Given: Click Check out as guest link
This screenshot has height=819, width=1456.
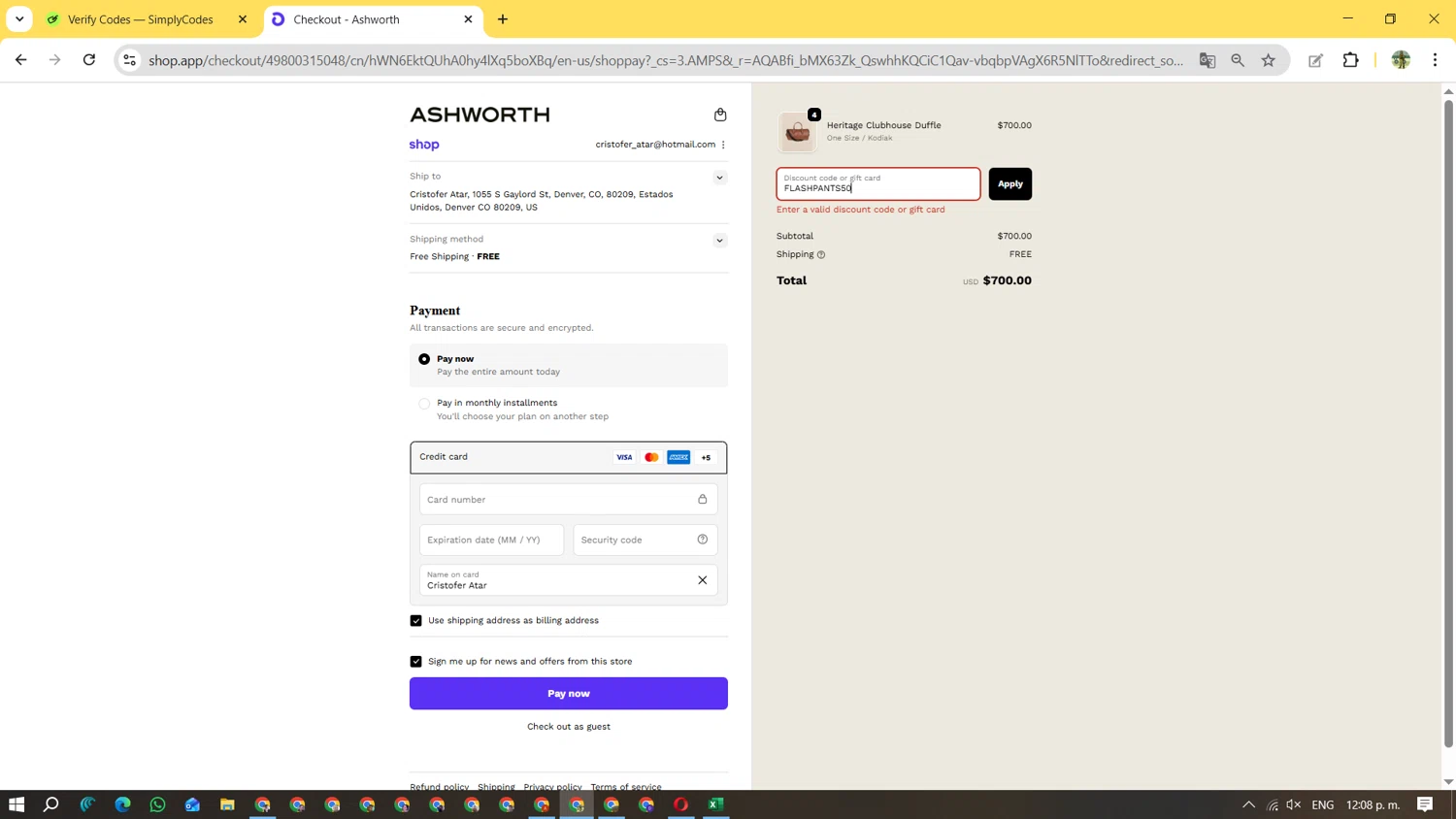Looking at the screenshot, I should 569,727.
